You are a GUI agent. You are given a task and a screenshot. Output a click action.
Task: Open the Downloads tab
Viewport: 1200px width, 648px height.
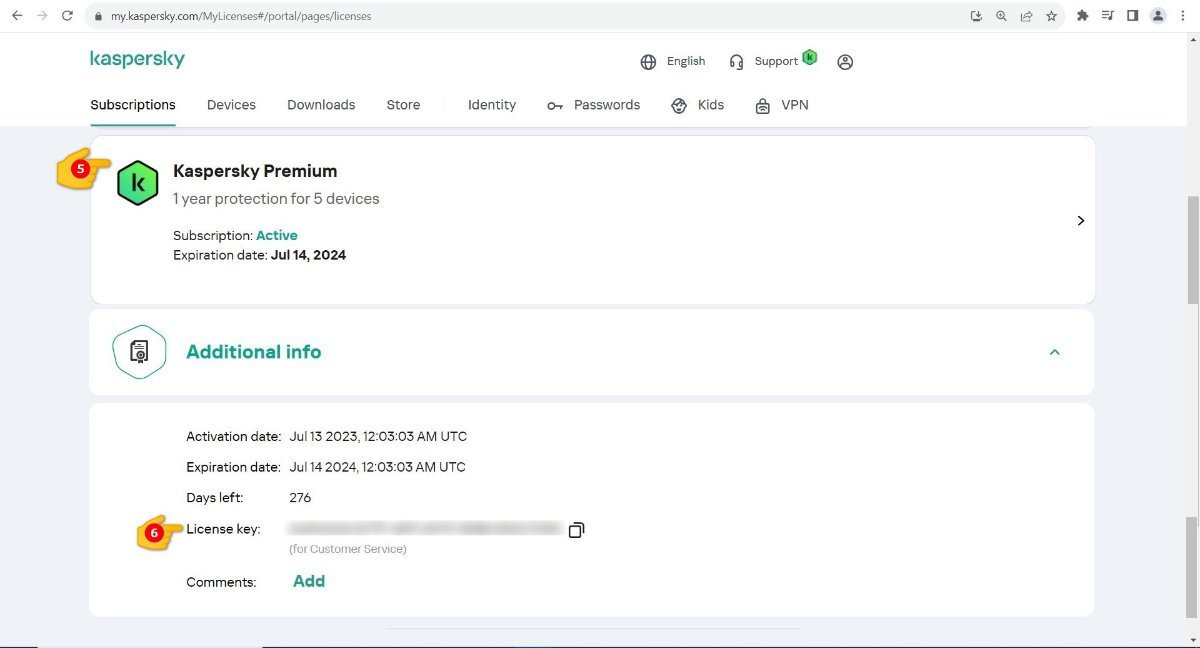(321, 105)
